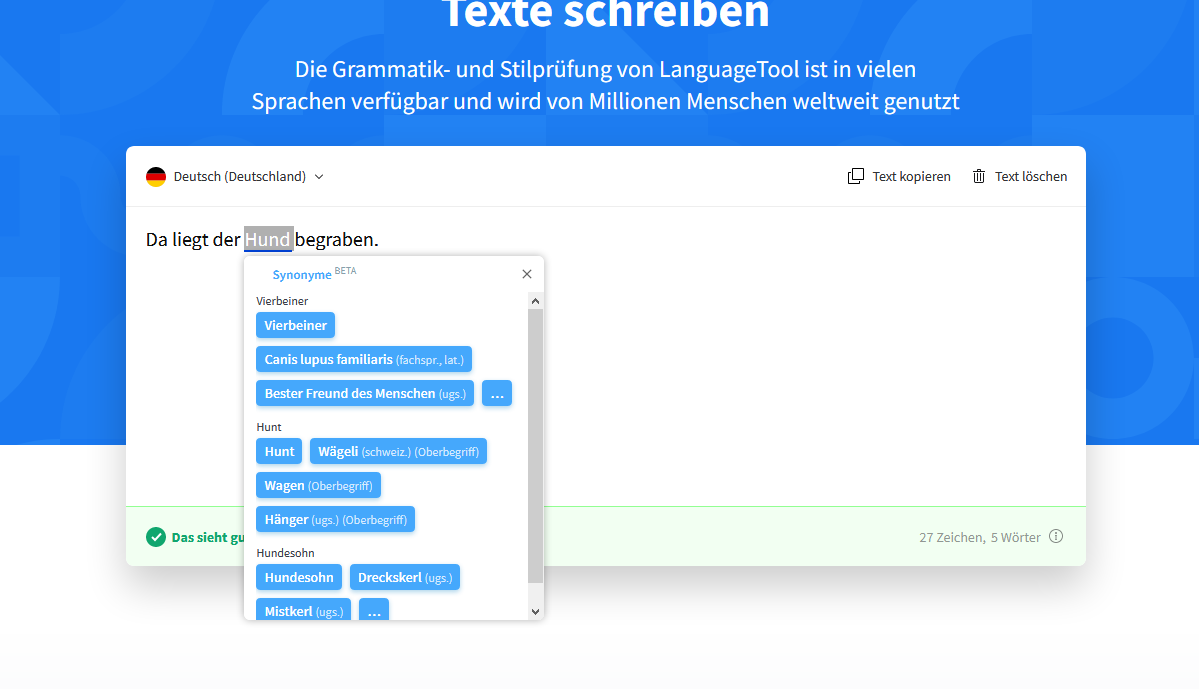Screen dimensions: 1199x689
Task: Click the Text löschen label
Action: coord(1031,177)
